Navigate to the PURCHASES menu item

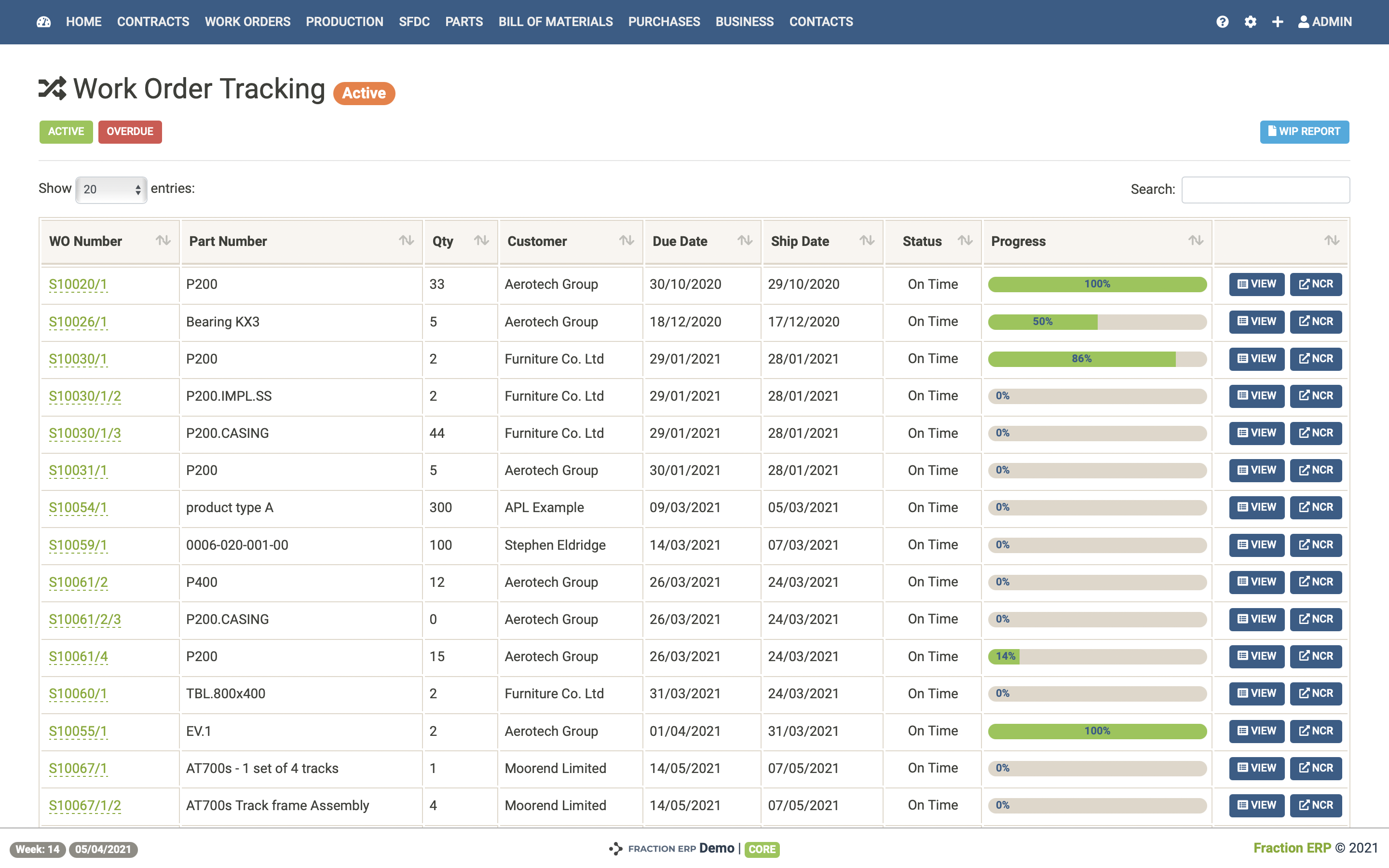pyautogui.click(x=664, y=22)
